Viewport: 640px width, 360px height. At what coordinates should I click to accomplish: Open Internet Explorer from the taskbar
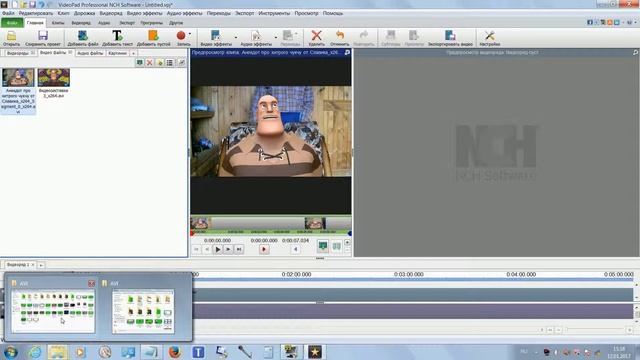tap(35, 351)
